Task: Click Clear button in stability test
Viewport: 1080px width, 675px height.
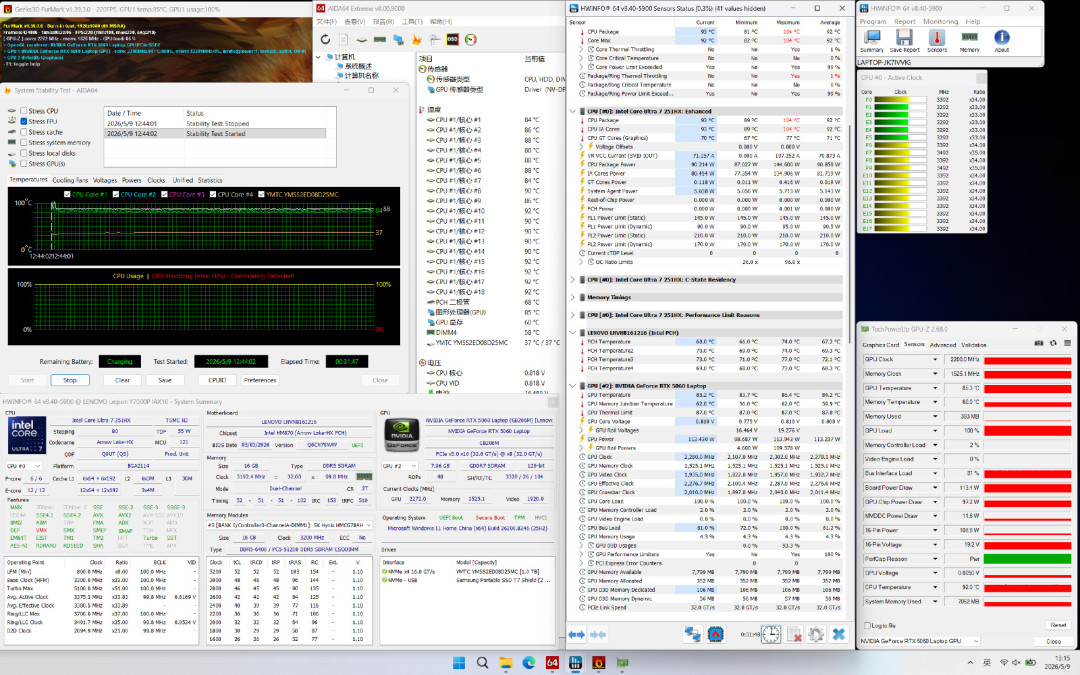Action: pyautogui.click(x=122, y=380)
